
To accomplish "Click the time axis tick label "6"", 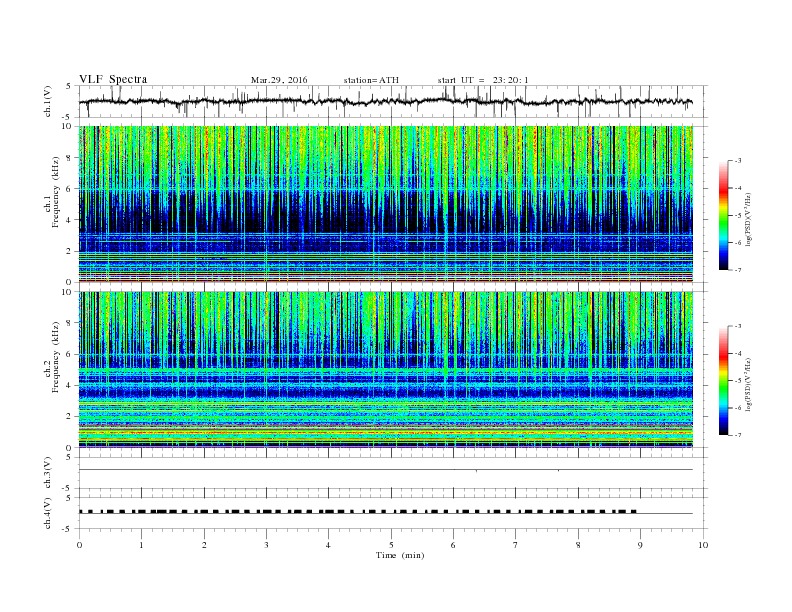I will point(453,545).
